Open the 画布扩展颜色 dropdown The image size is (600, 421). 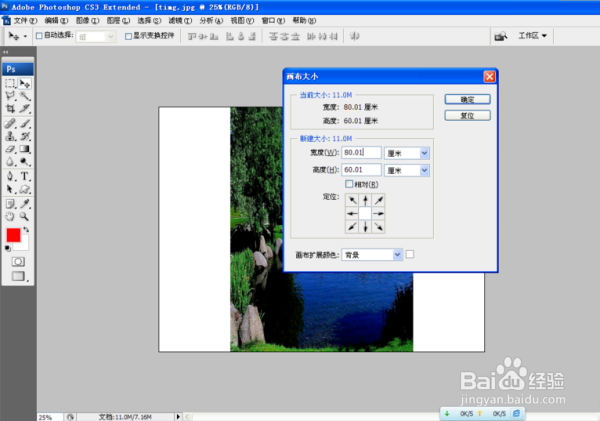coord(372,255)
